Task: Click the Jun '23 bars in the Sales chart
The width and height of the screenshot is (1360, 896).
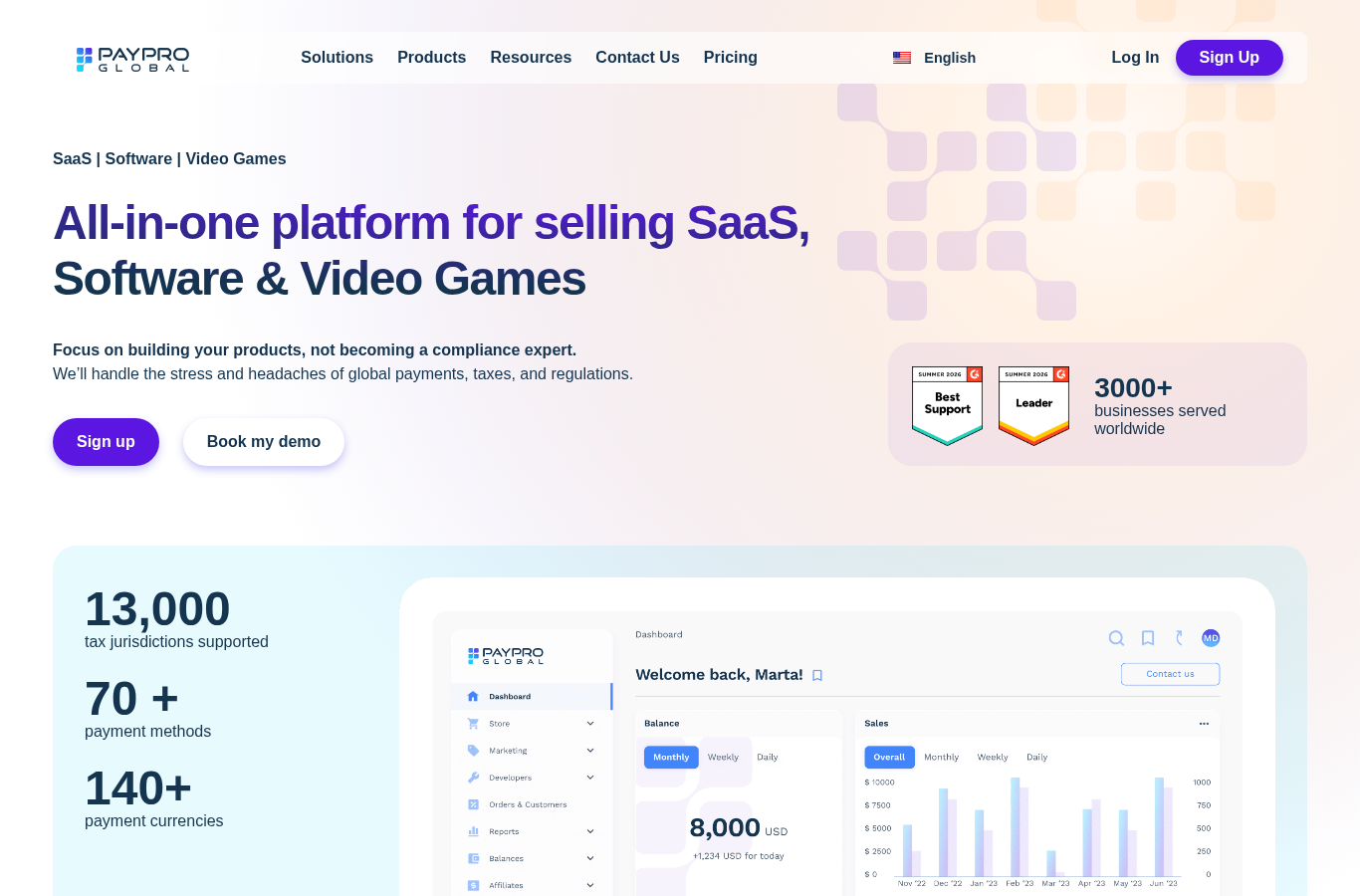Action: tap(1164, 826)
